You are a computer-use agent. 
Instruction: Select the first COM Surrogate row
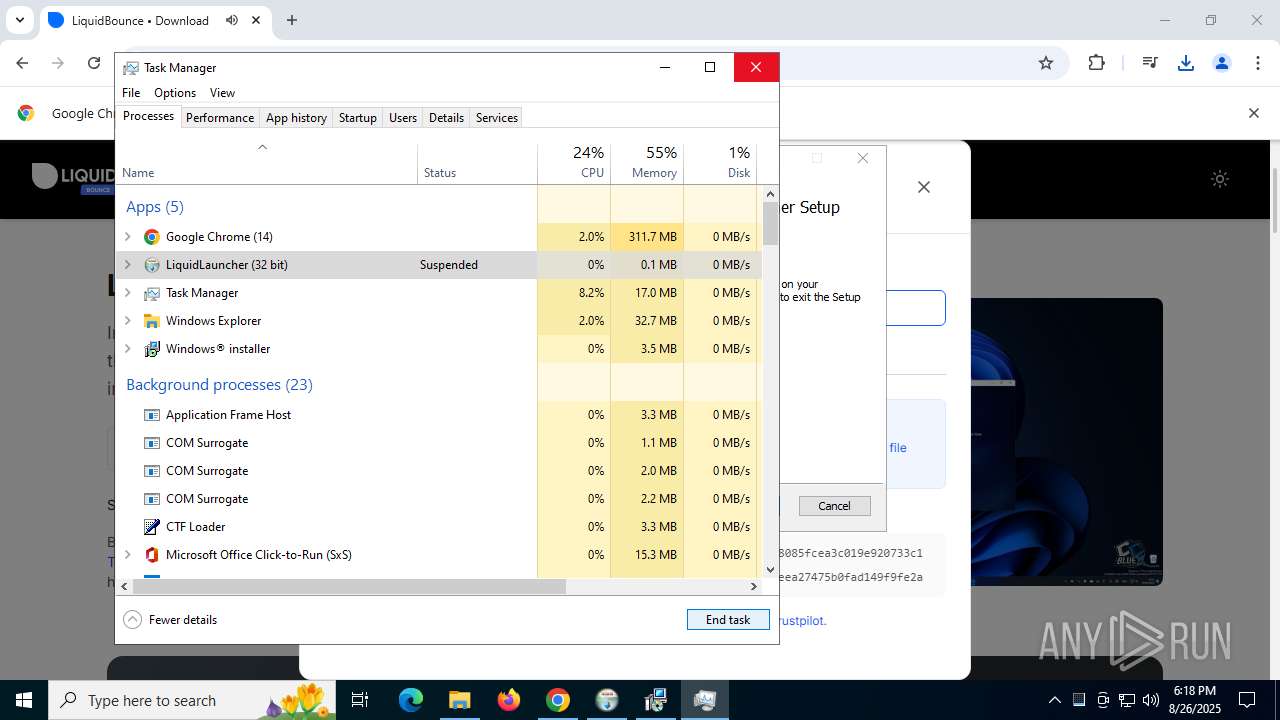point(439,443)
